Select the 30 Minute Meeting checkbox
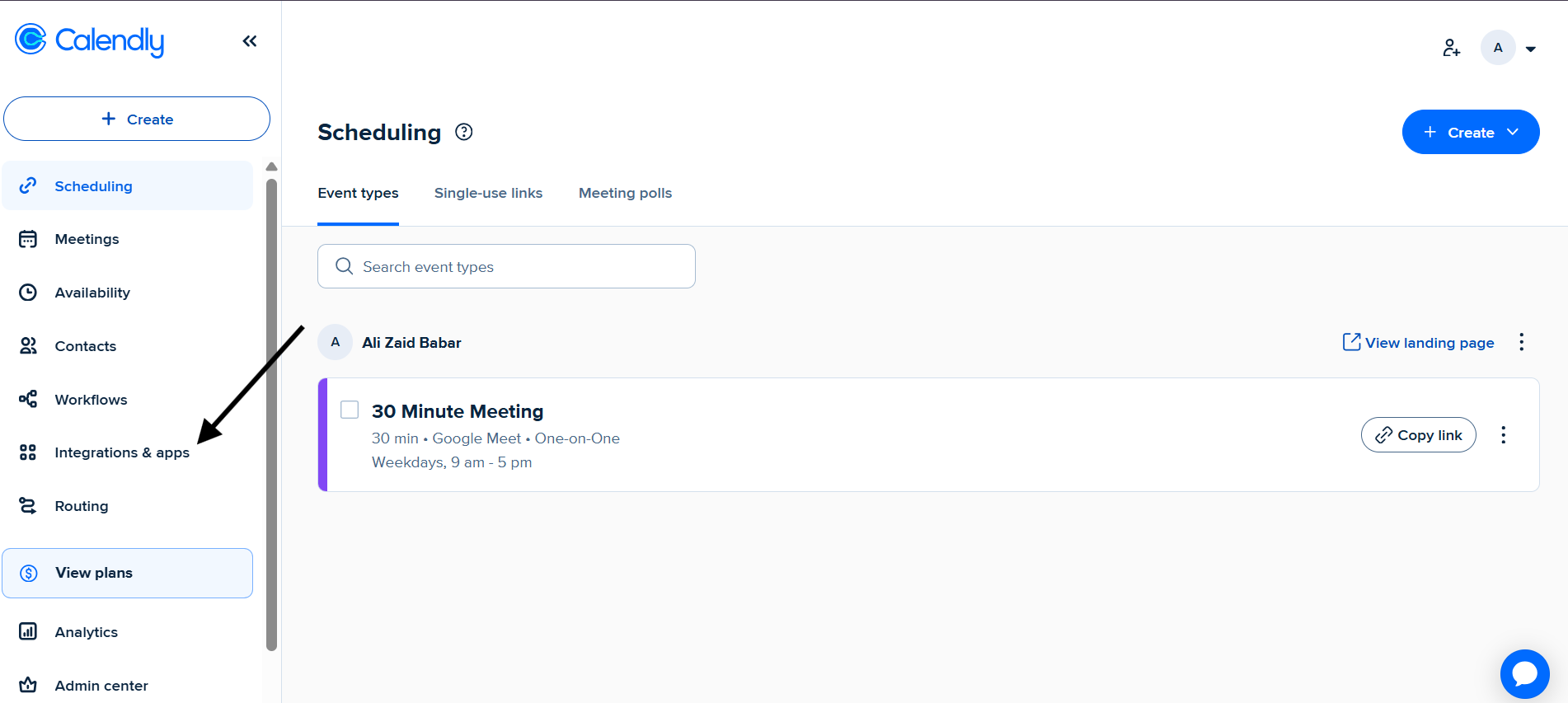Image resolution: width=1568 pixels, height=703 pixels. pyautogui.click(x=350, y=410)
